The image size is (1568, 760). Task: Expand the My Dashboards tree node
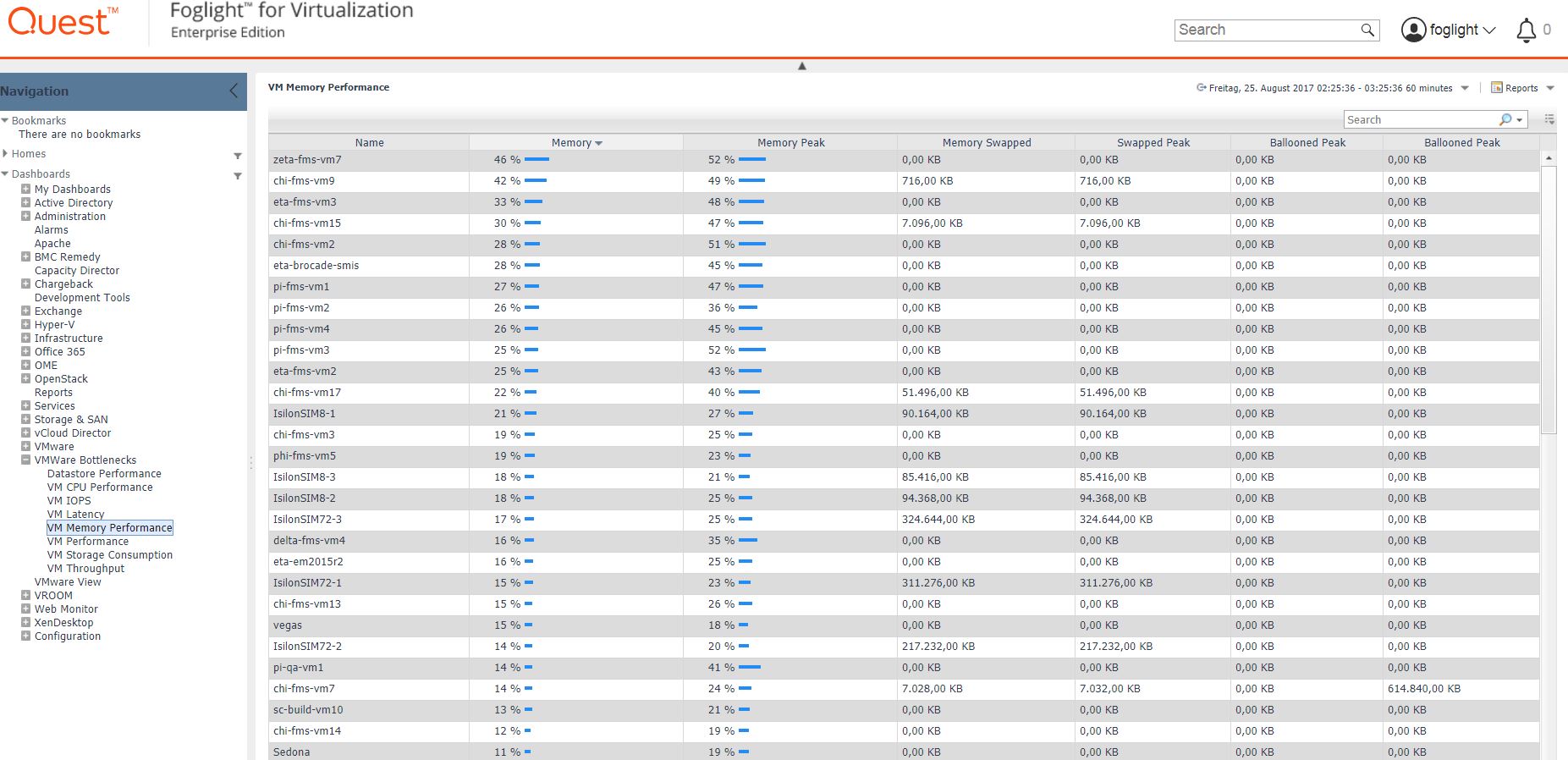(x=25, y=189)
